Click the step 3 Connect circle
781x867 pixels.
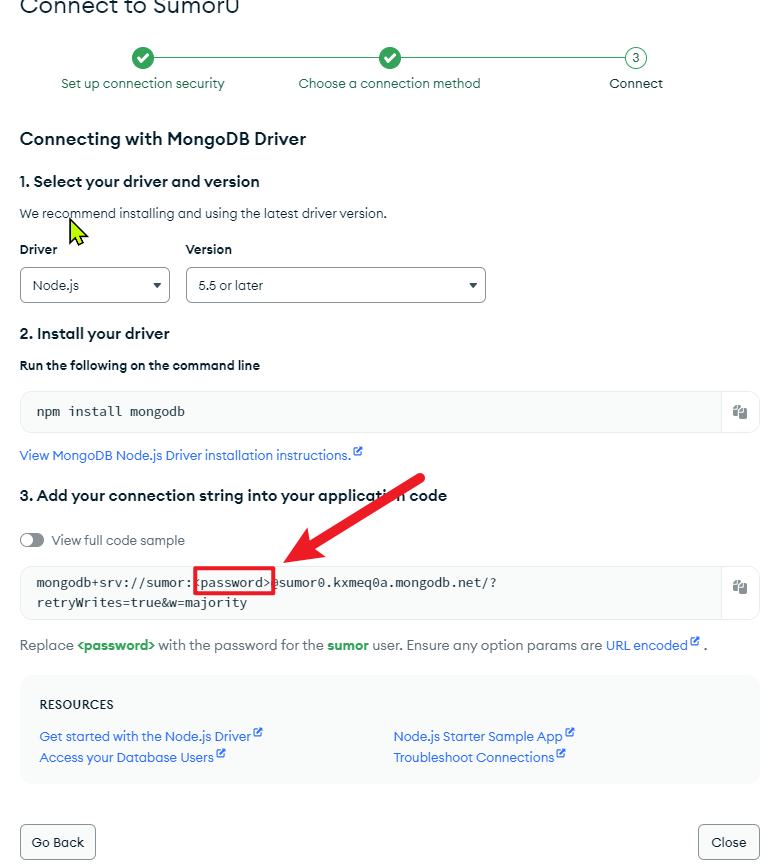636,58
